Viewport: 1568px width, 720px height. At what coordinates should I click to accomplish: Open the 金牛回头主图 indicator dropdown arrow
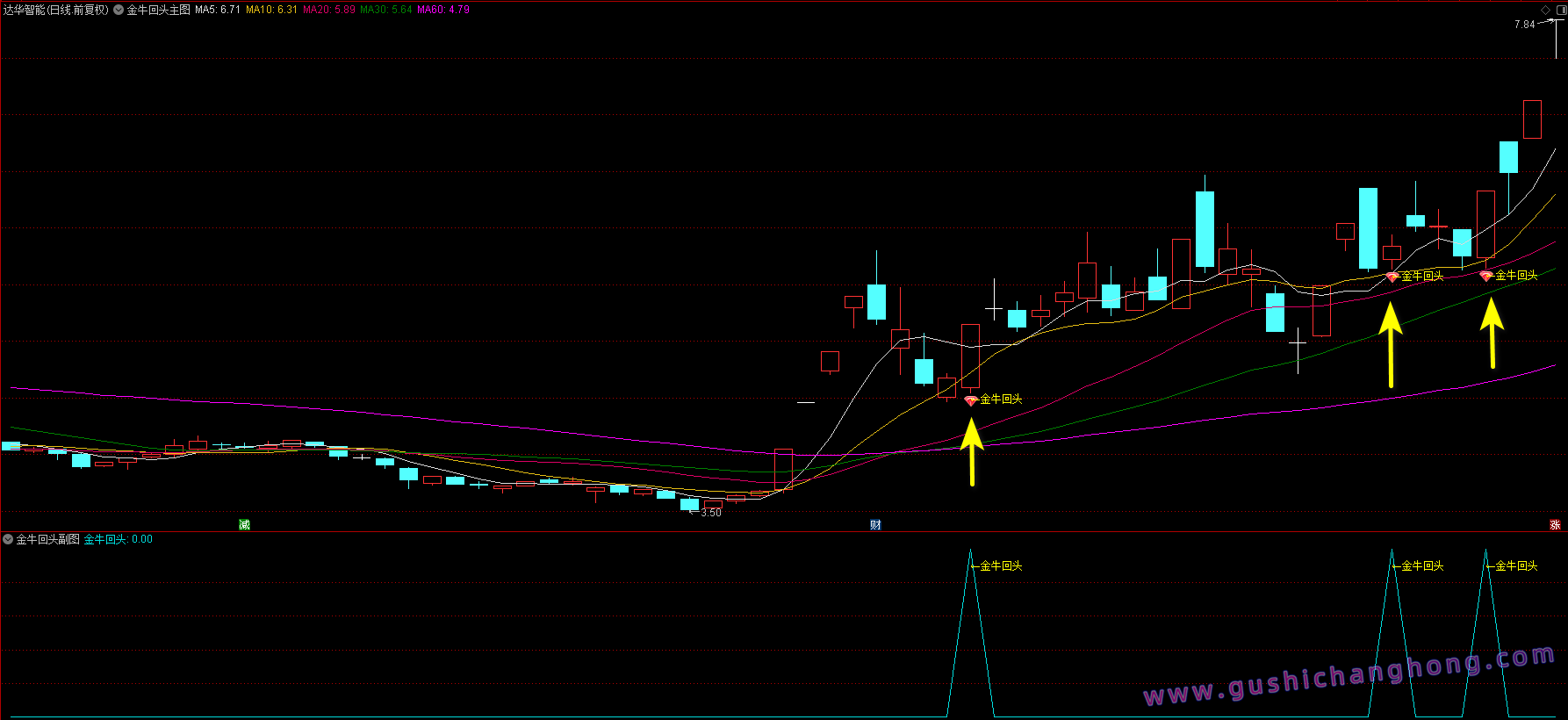click(x=119, y=11)
